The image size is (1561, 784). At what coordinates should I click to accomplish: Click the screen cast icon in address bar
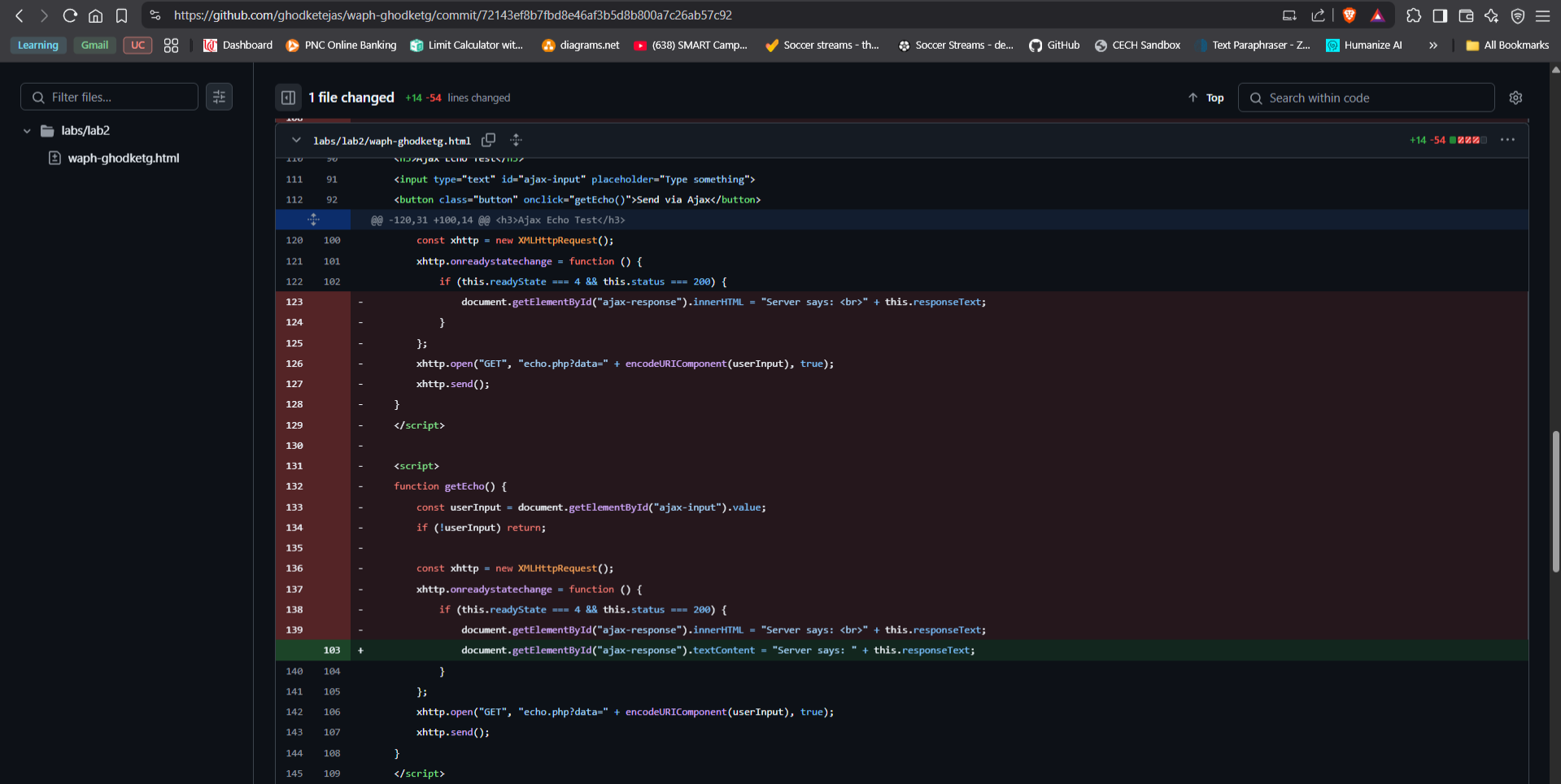pyautogui.click(x=1289, y=15)
